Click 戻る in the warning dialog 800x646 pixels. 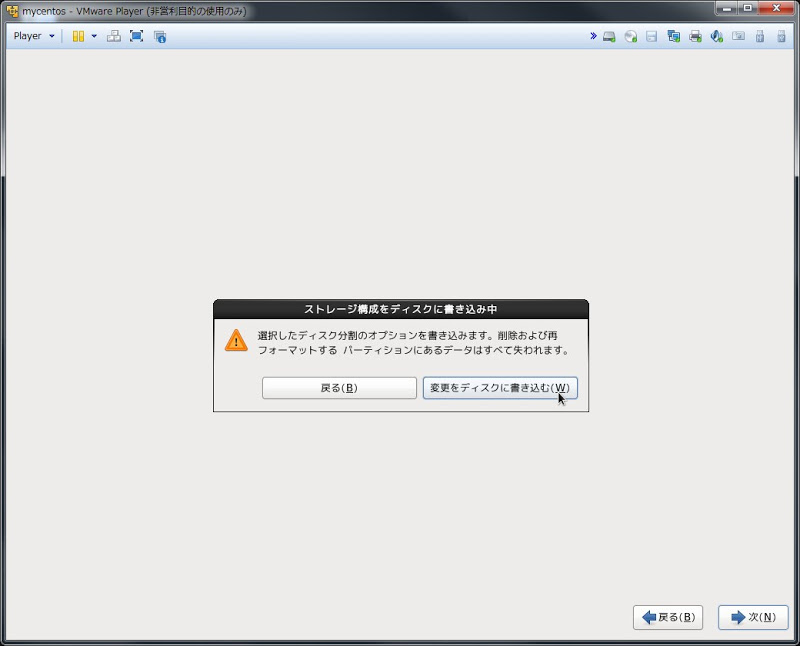pos(339,387)
